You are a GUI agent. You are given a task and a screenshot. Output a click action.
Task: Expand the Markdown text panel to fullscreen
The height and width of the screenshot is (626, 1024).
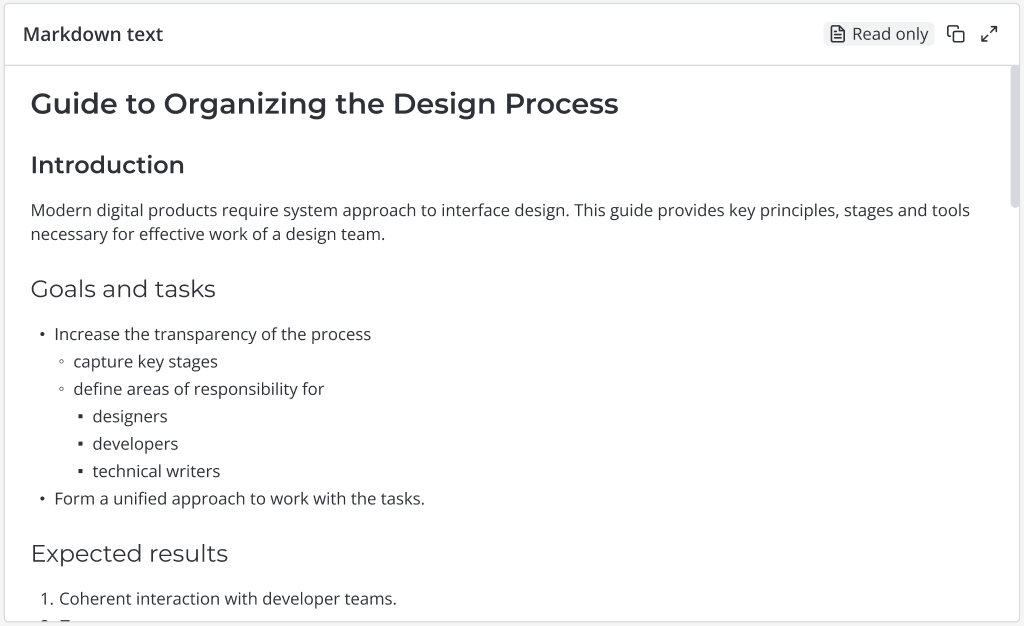point(989,34)
